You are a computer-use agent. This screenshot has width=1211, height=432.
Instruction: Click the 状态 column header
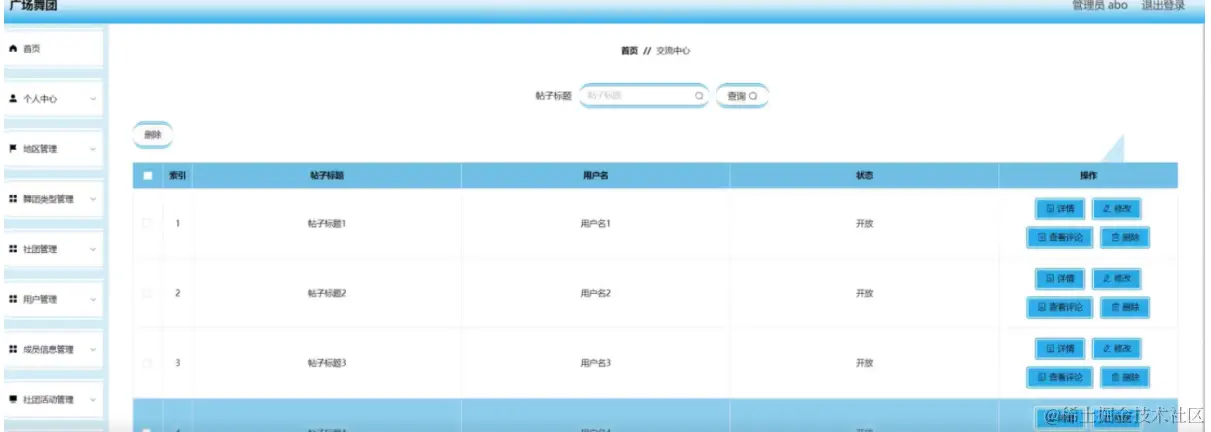(864, 175)
